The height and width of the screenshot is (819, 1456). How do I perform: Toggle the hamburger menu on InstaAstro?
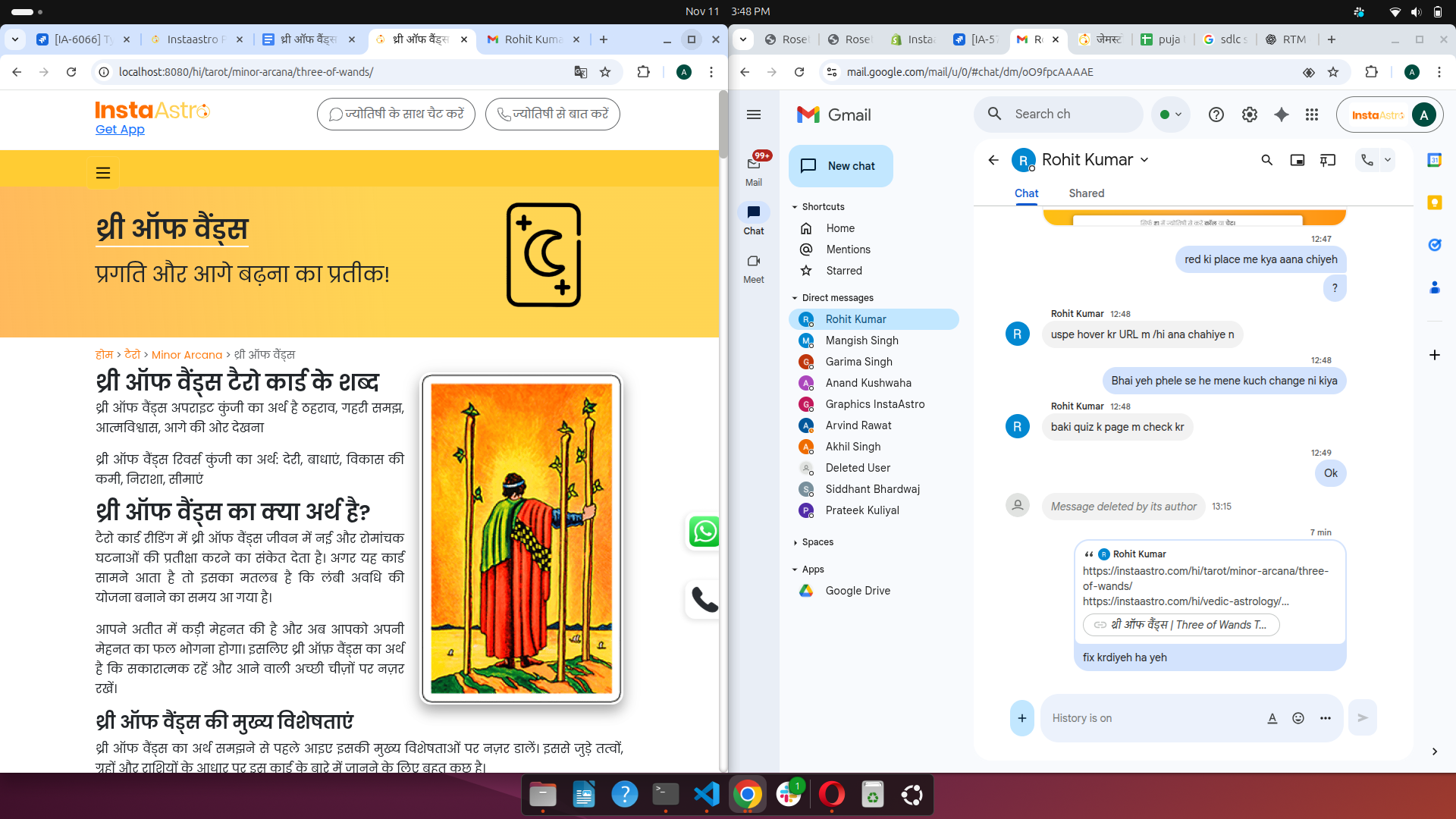tap(103, 173)
